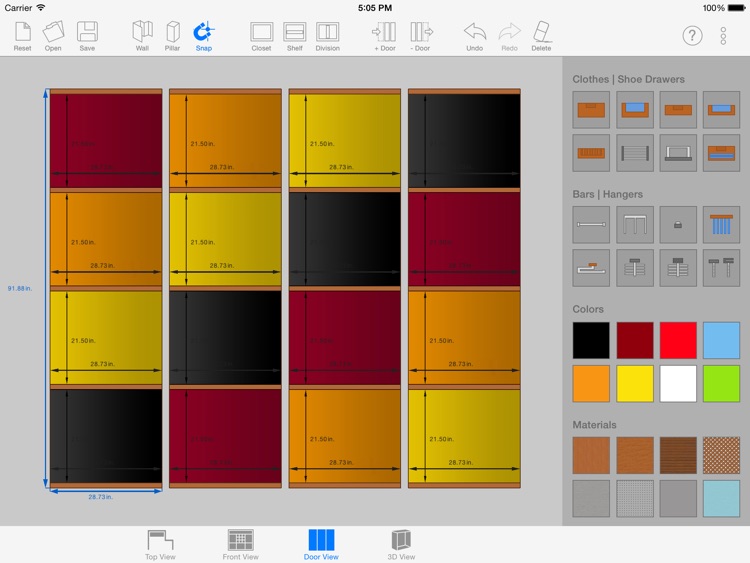750x563 pixels.
Task: Choose the yellow color swatch
Action: pyautogui.click(x=635, y=384)
